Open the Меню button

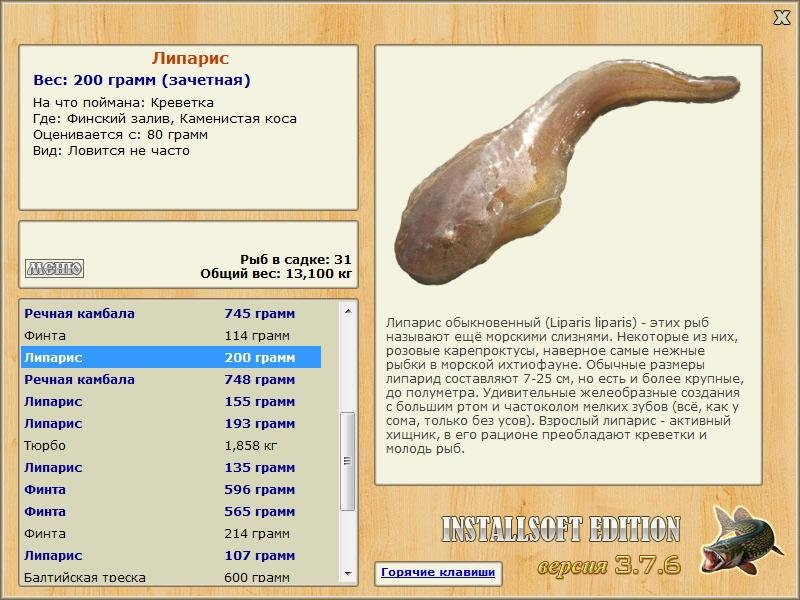coord(55,268)
